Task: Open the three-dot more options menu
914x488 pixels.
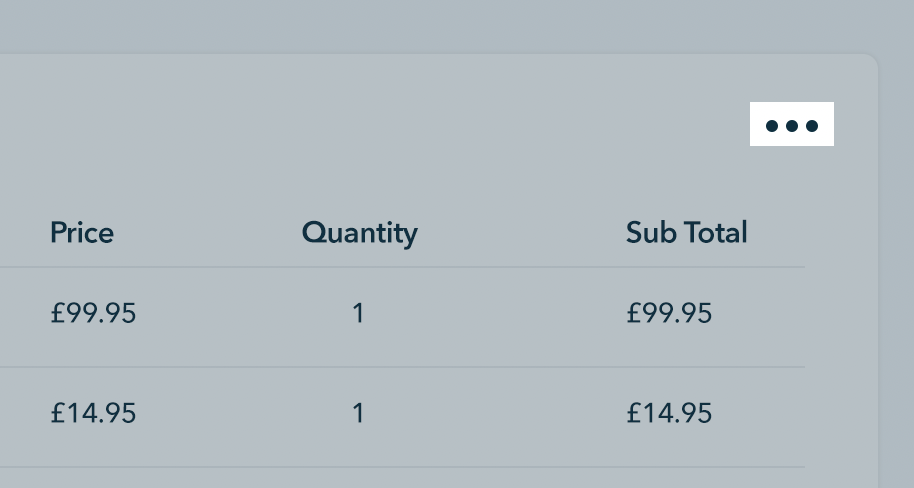Action: [x=791, y=125]
